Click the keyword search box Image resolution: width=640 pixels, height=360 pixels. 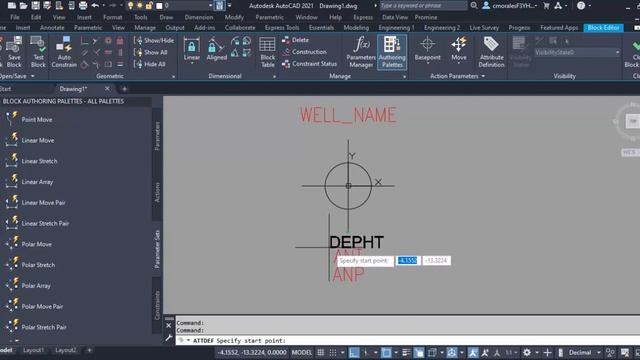pos(423,6)
